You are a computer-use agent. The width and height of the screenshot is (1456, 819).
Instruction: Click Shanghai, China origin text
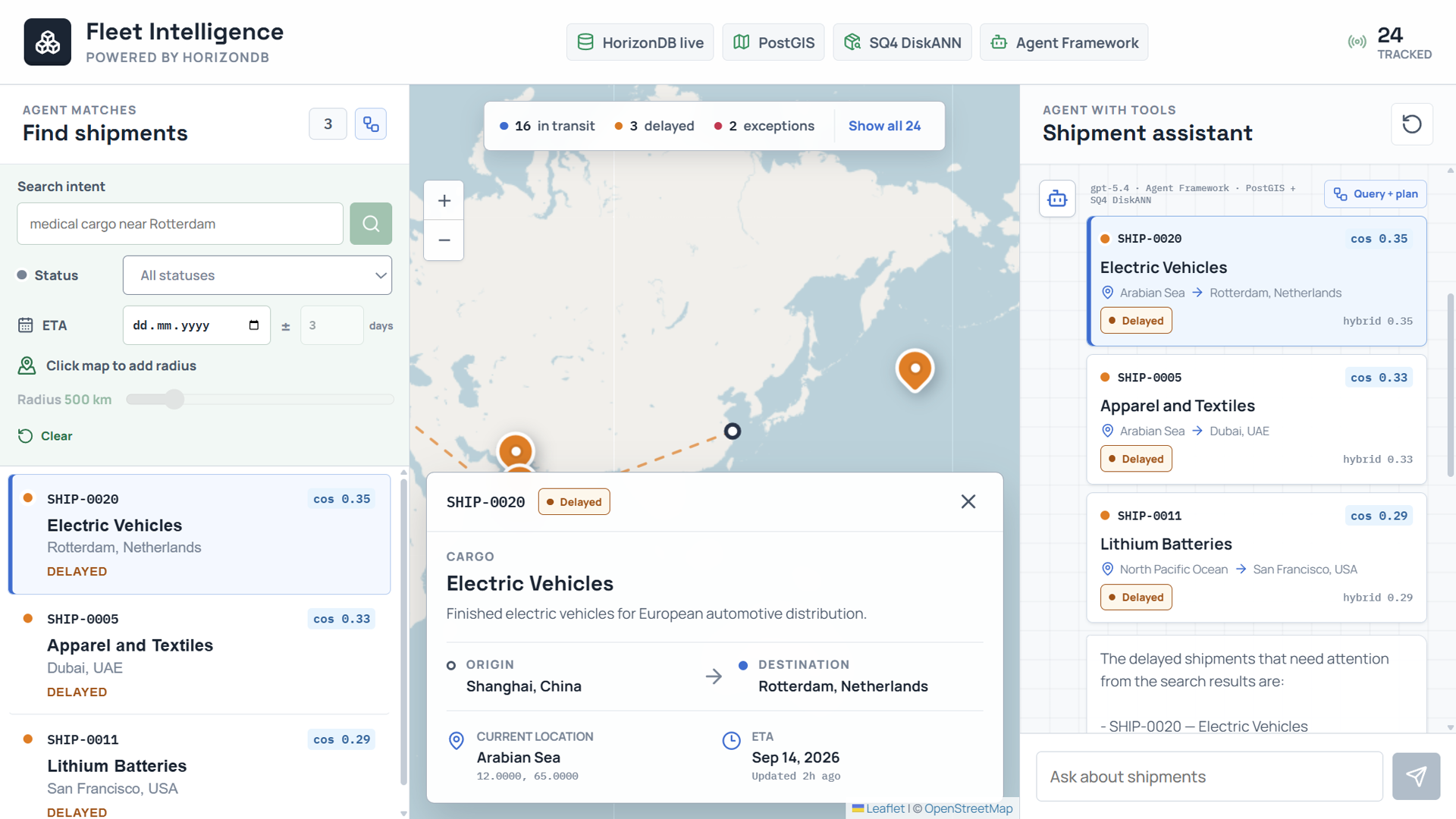click(524, 686)
